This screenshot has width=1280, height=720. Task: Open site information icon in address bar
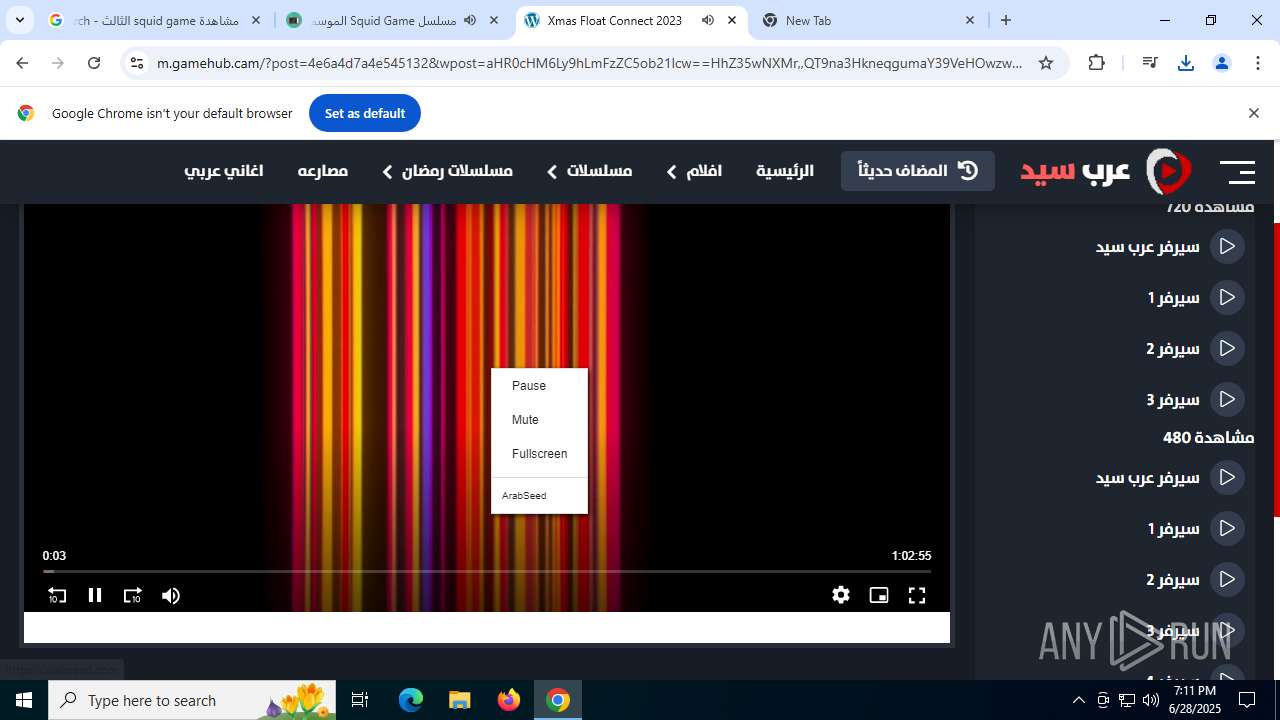click(138, 63)
